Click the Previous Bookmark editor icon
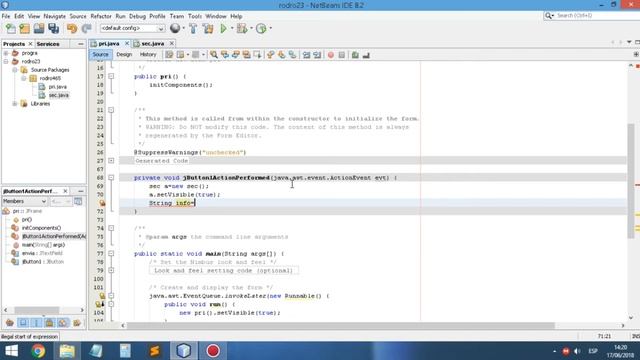The width and height of the screenshot is (640, 360). 271,55
